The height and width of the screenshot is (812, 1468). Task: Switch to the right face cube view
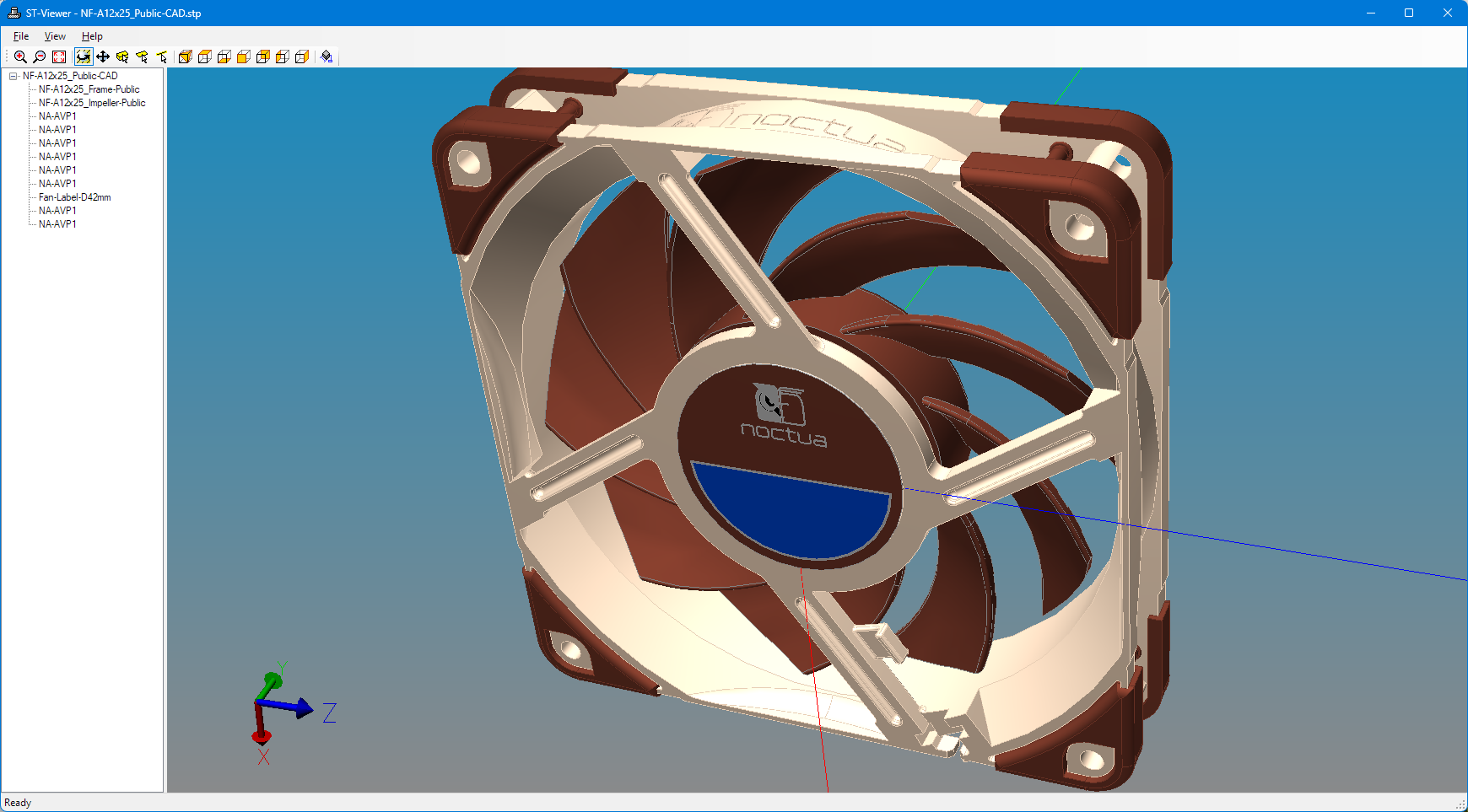click(x=302, y=56)
